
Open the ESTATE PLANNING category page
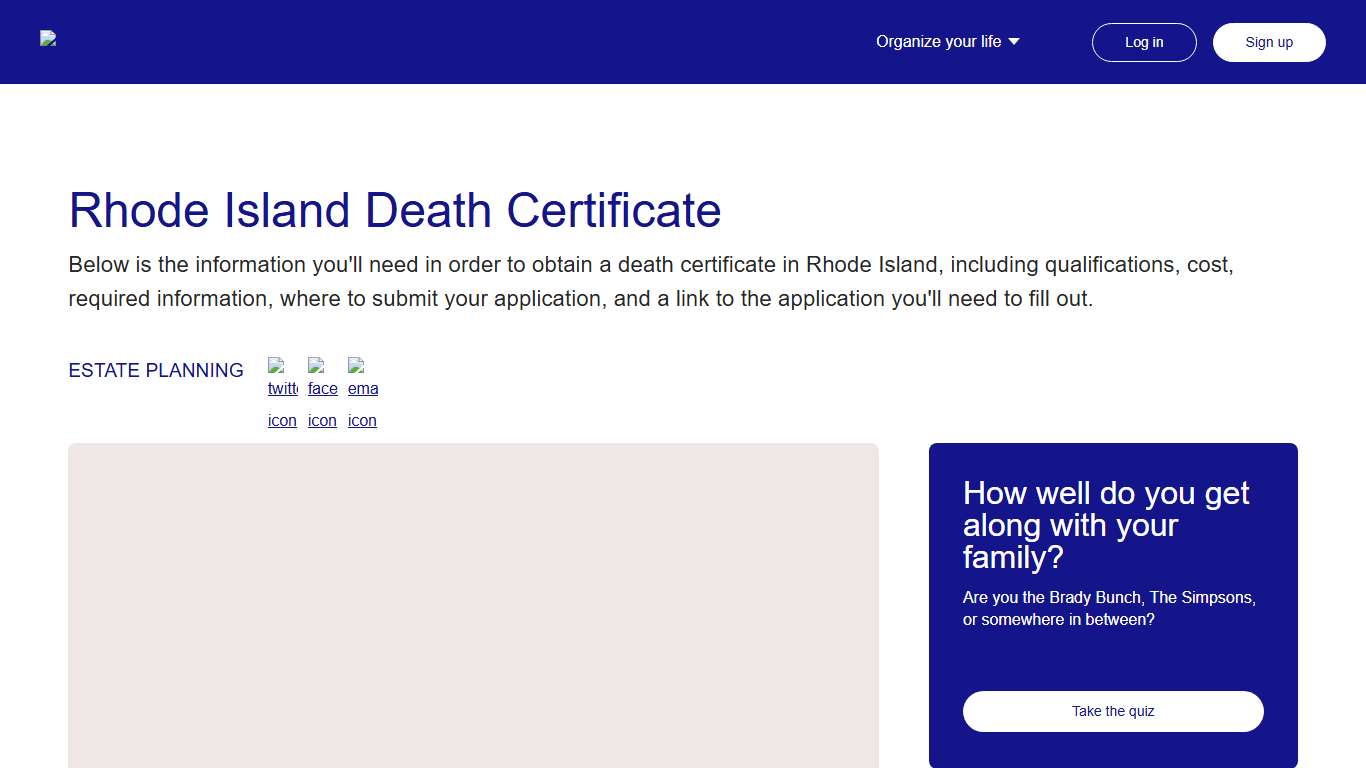point(156,370)
